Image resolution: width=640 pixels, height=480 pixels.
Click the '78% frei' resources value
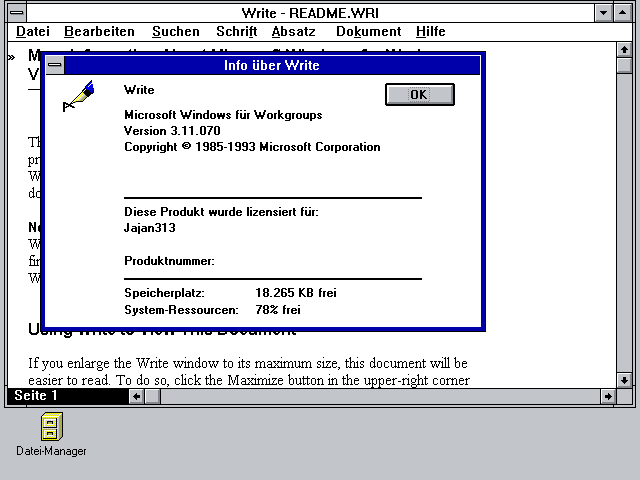point(278,310)
